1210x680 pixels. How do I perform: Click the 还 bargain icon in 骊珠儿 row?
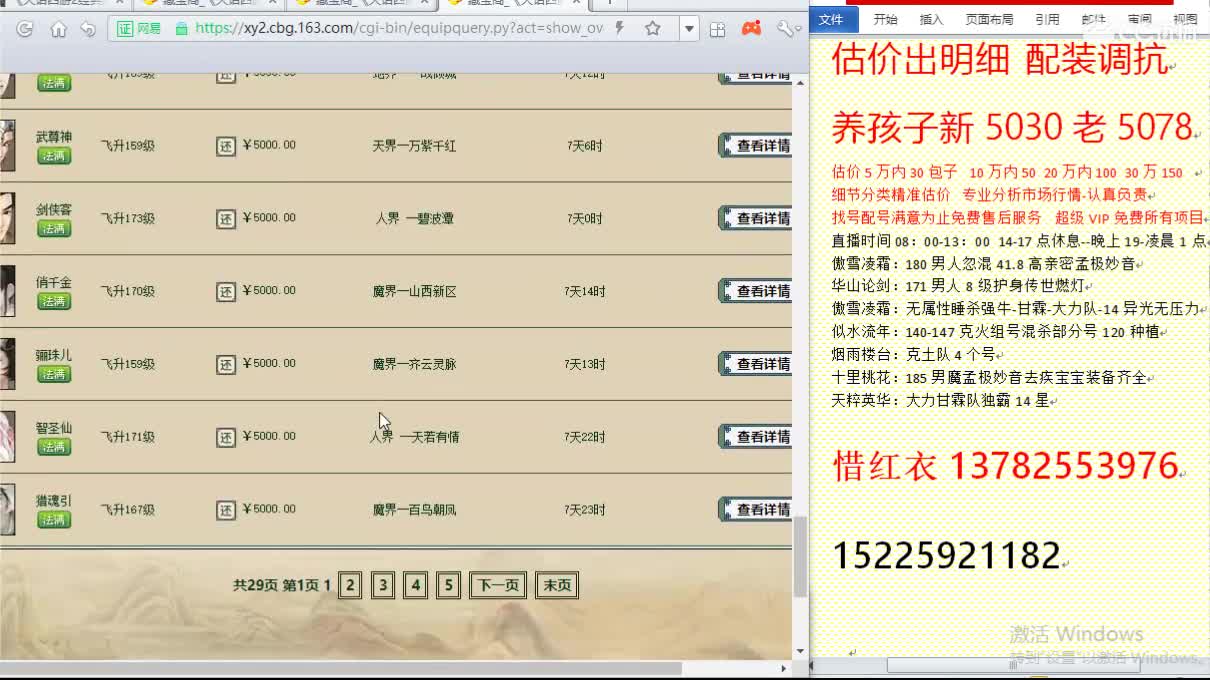coord(226,364)
